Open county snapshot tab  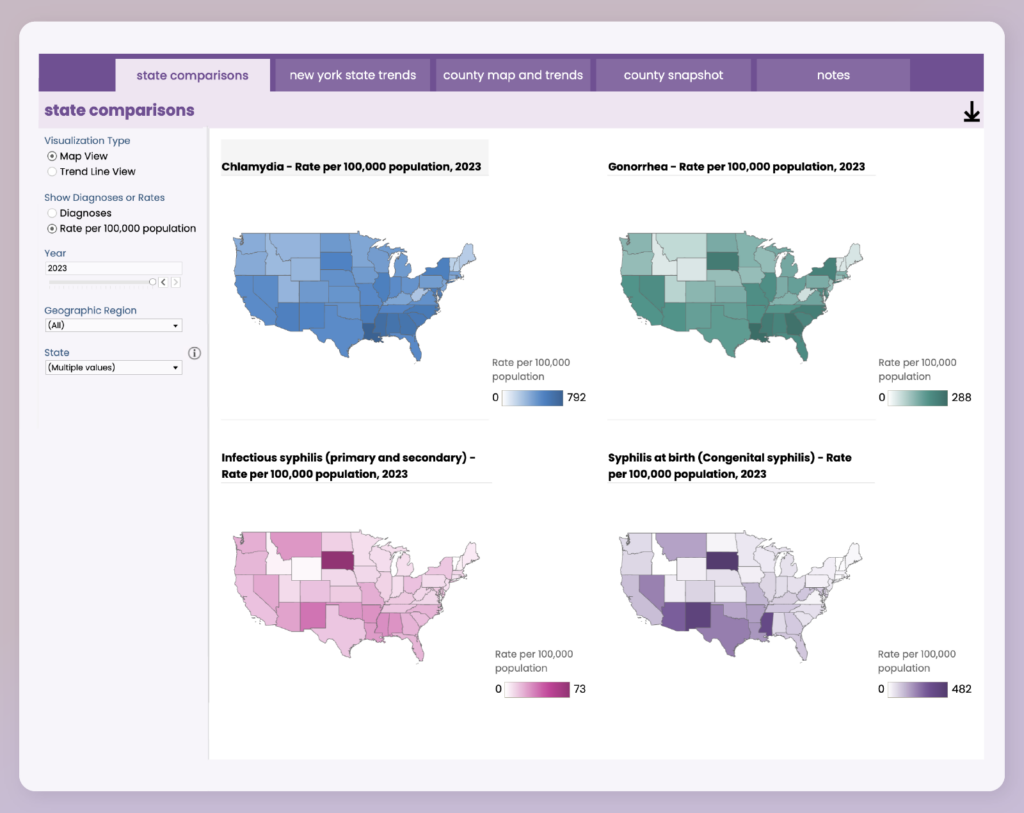coord(673,75)
